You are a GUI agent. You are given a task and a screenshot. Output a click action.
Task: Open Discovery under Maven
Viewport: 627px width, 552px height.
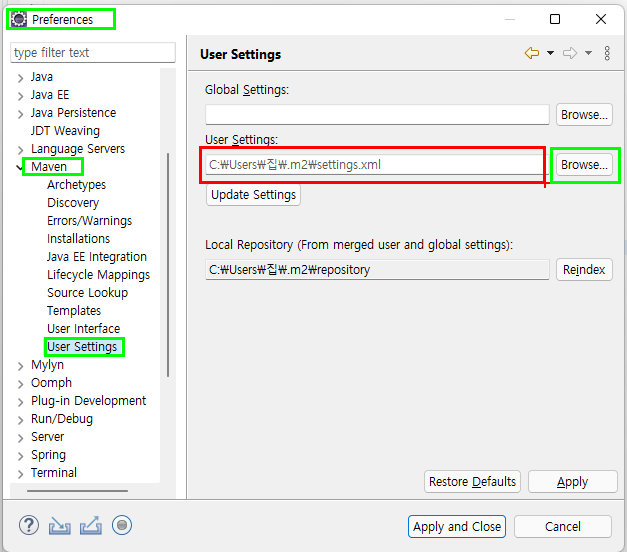(x=73, y=203)
